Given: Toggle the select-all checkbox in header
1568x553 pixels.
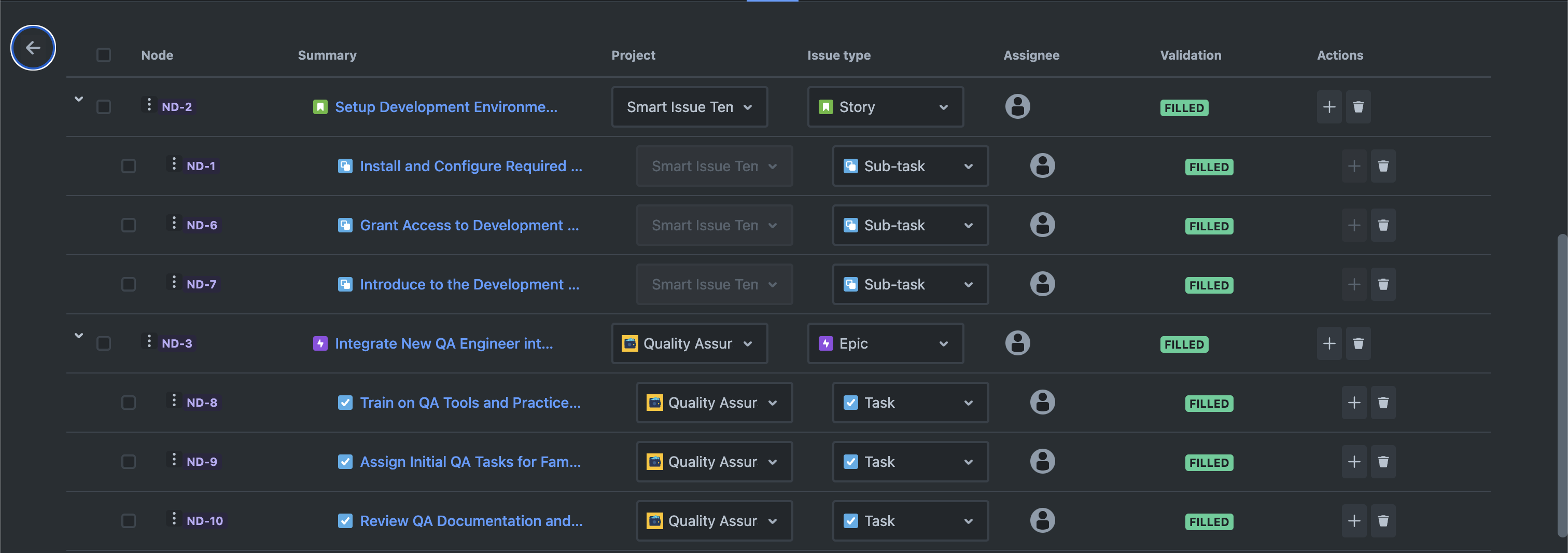Looking at the screenshot, I should (x=104, y=56).
